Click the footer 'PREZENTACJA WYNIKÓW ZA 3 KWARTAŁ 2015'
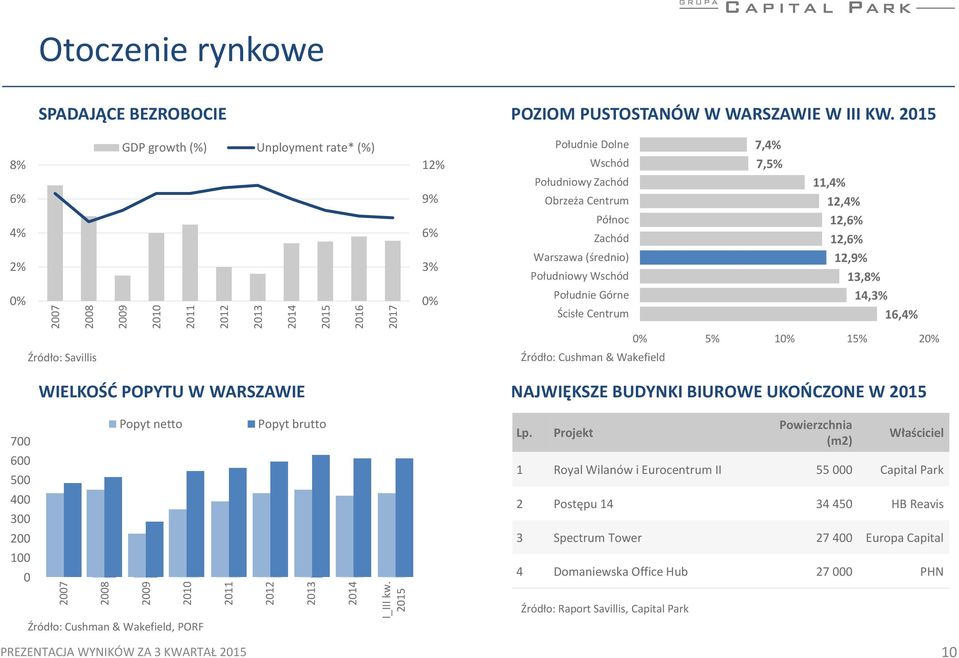The height and width of the screenshot is (658, 959). click(124, 652)
